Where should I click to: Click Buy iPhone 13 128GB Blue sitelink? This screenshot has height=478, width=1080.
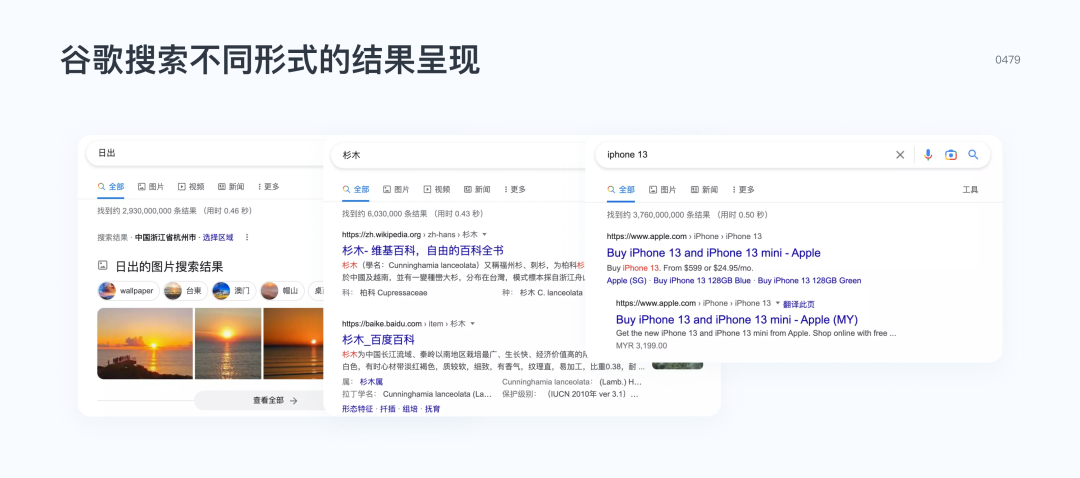[x=702, y=280]
